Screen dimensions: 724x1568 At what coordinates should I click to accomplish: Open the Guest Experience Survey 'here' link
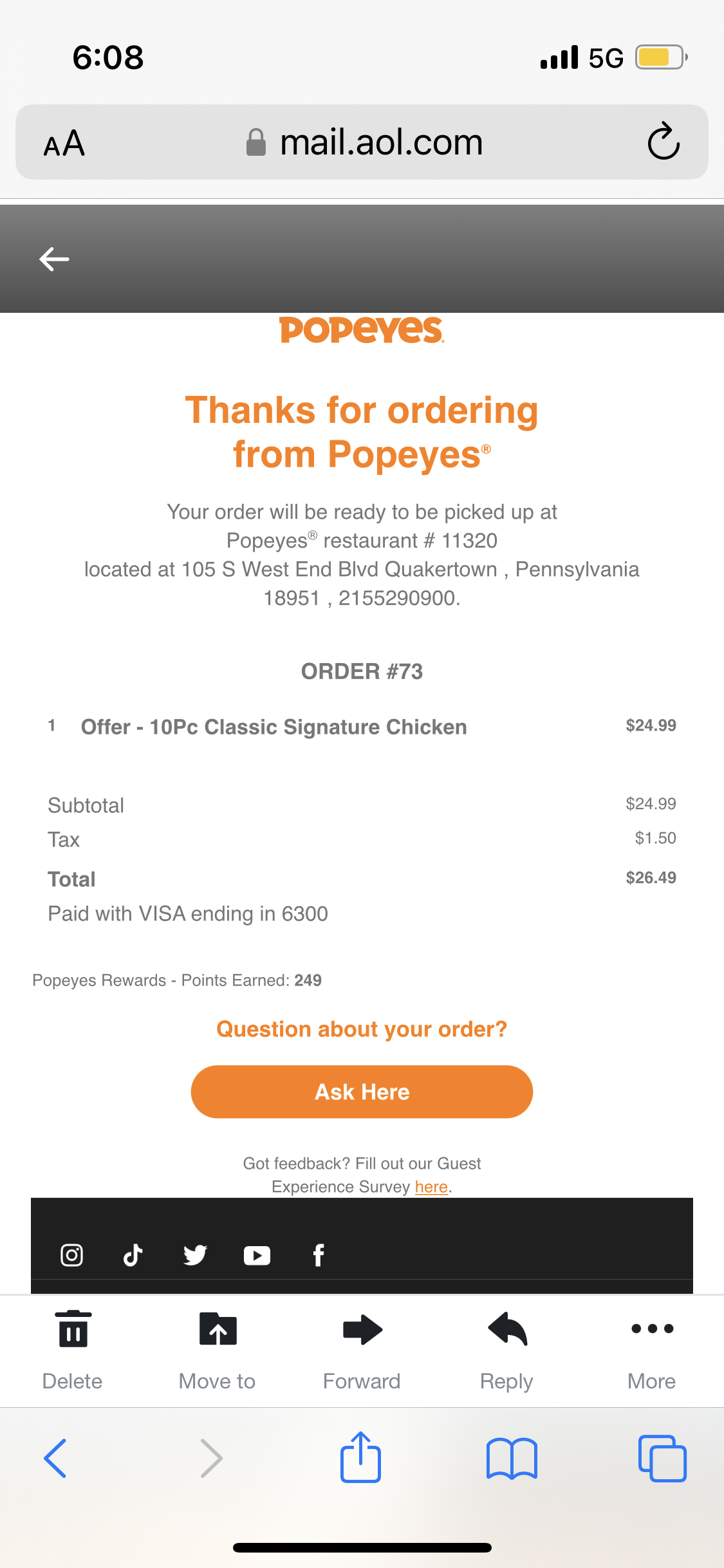coord(431,1186)
